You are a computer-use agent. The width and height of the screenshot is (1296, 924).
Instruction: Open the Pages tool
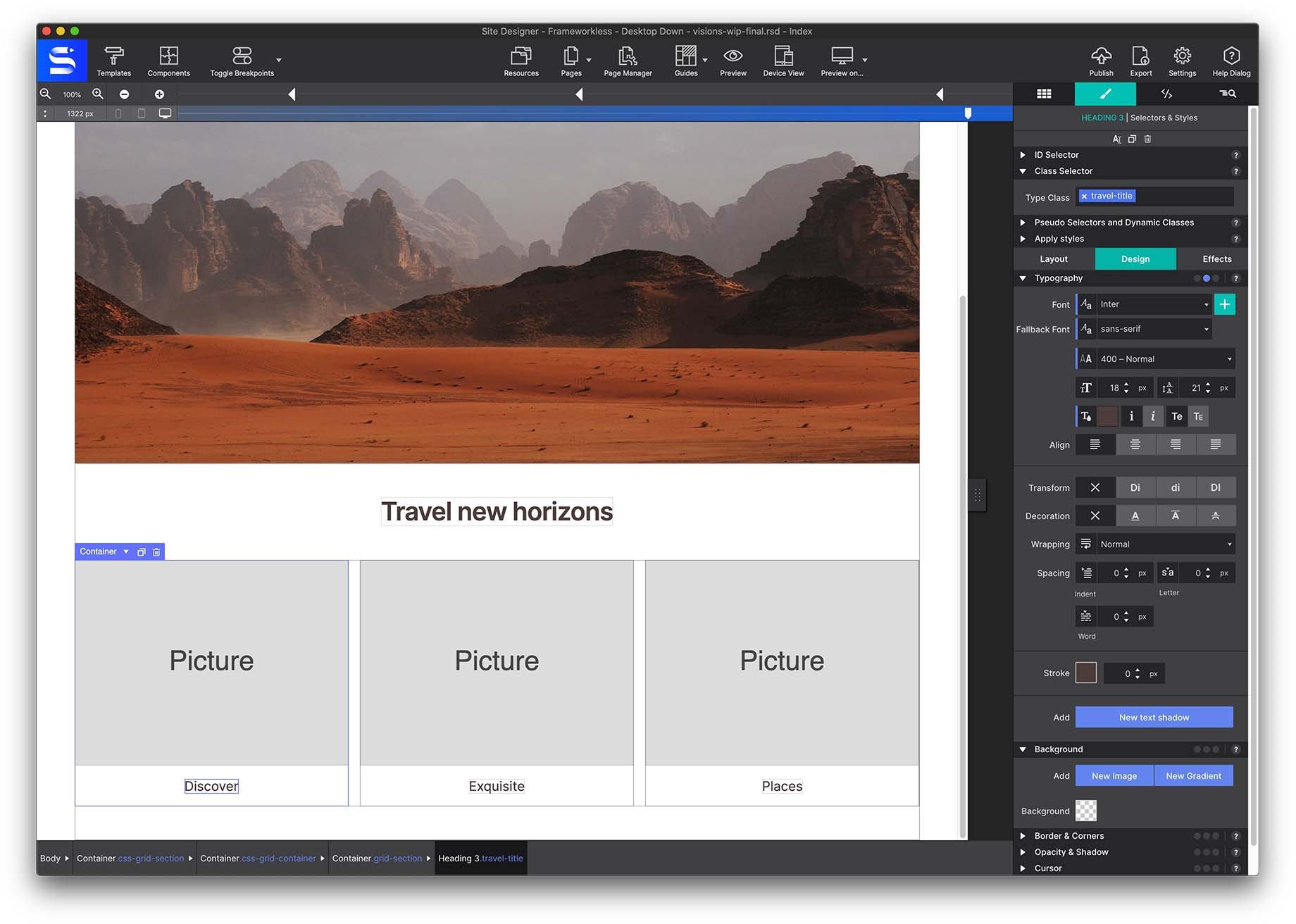coord(571,61)
